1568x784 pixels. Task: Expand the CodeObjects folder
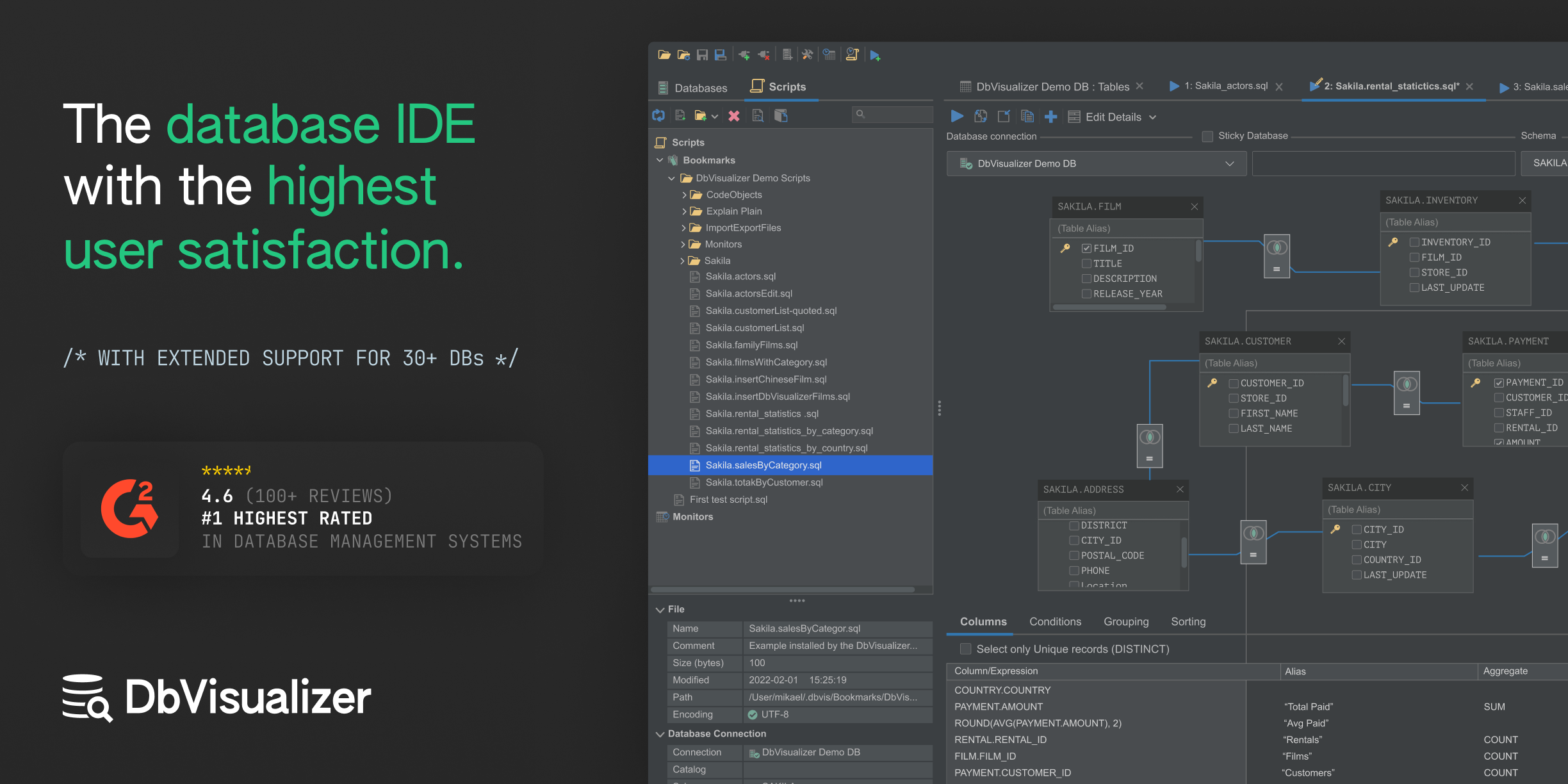tap(683, 195)
